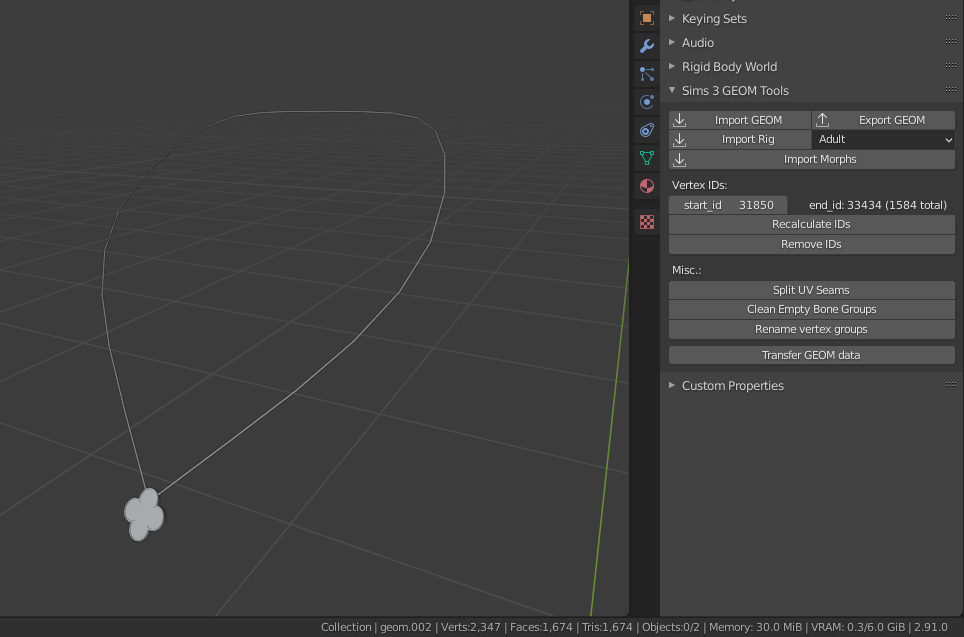Screen dimensions: 964x637
Task: Open the Object Constraints tab
Action: pyautogui.click(x=646, y=130)
